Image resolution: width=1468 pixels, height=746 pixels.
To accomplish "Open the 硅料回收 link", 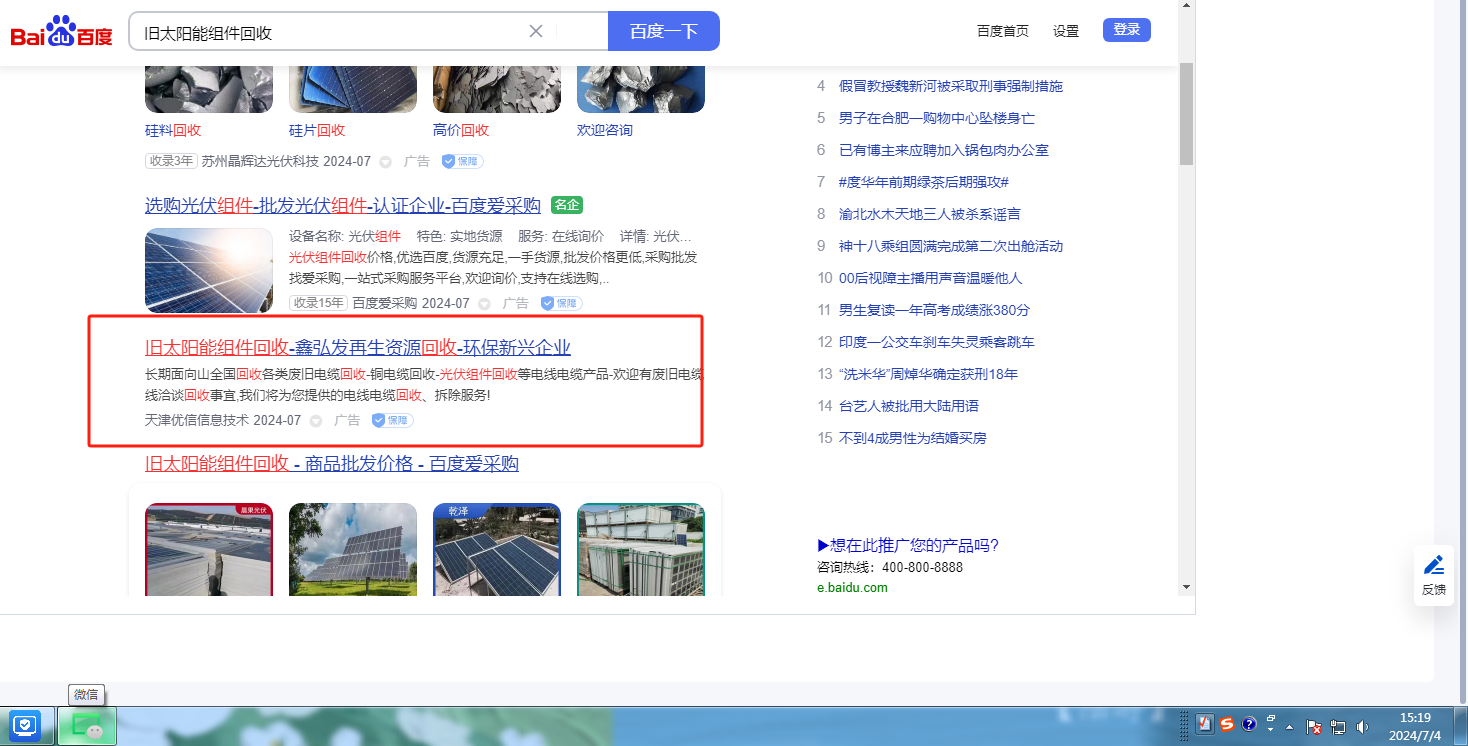I will [173, 130].
